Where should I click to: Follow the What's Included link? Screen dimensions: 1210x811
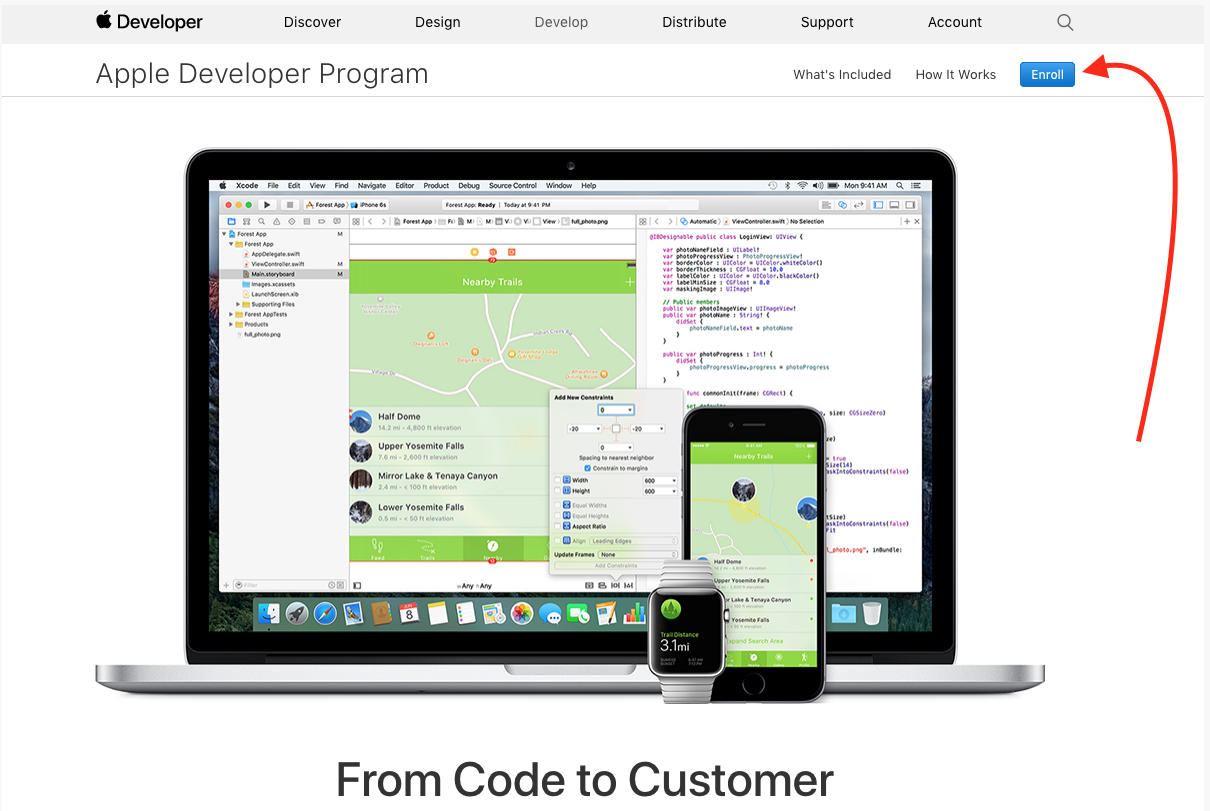tap(842, 74)
